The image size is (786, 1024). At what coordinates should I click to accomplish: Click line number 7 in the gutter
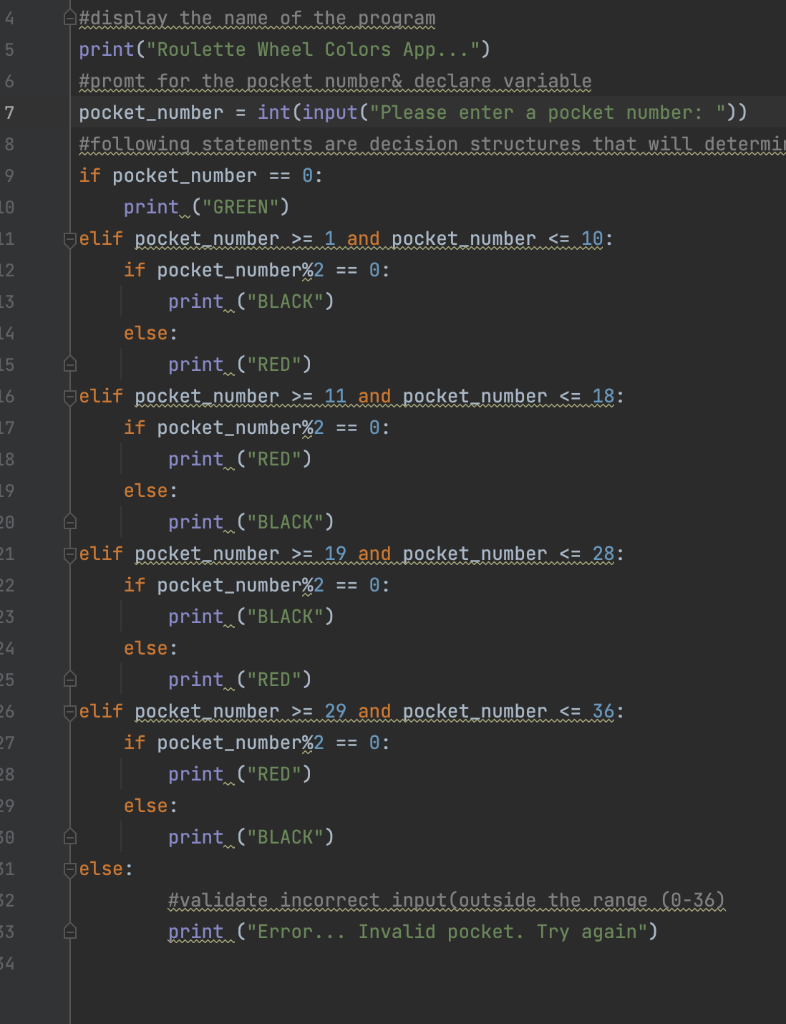(x=9, y=113)
